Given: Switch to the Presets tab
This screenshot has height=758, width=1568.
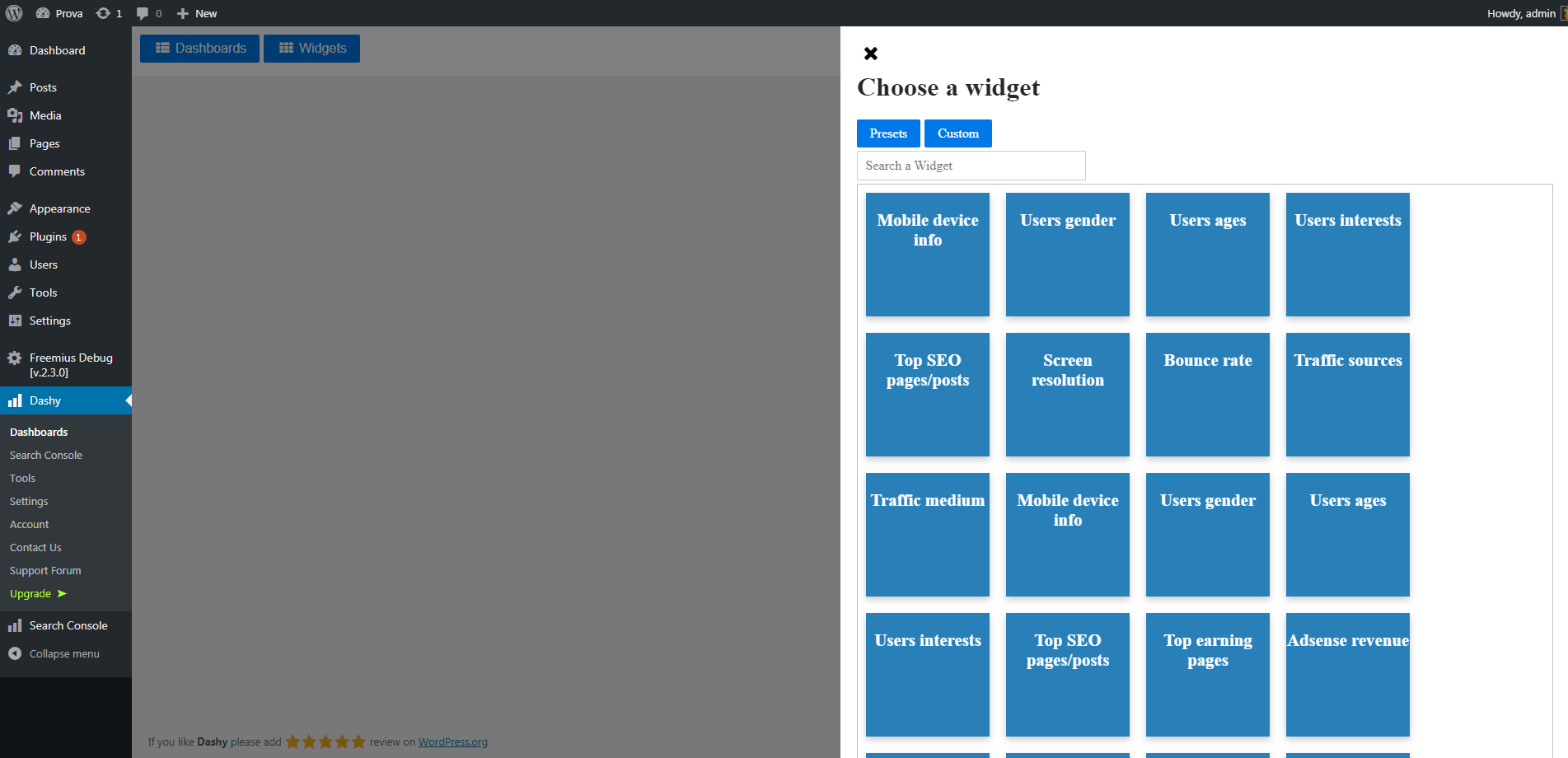Looking at the screenshot, I should click(x=888, y=133).
